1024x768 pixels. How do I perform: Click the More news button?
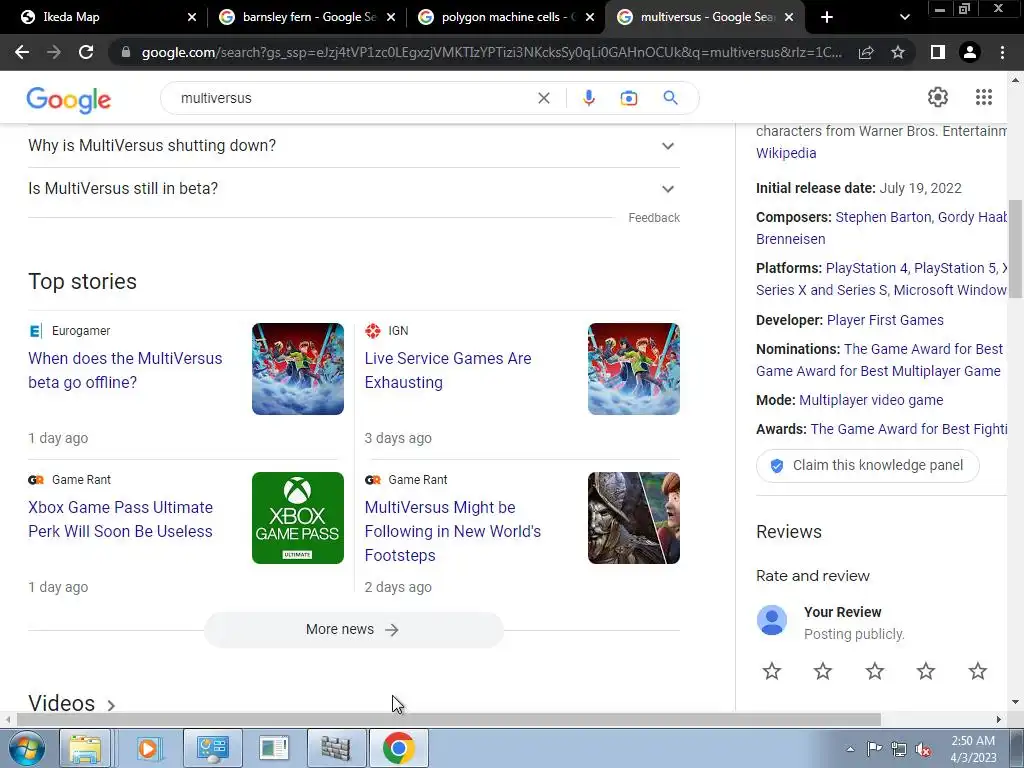coord(353,630)
